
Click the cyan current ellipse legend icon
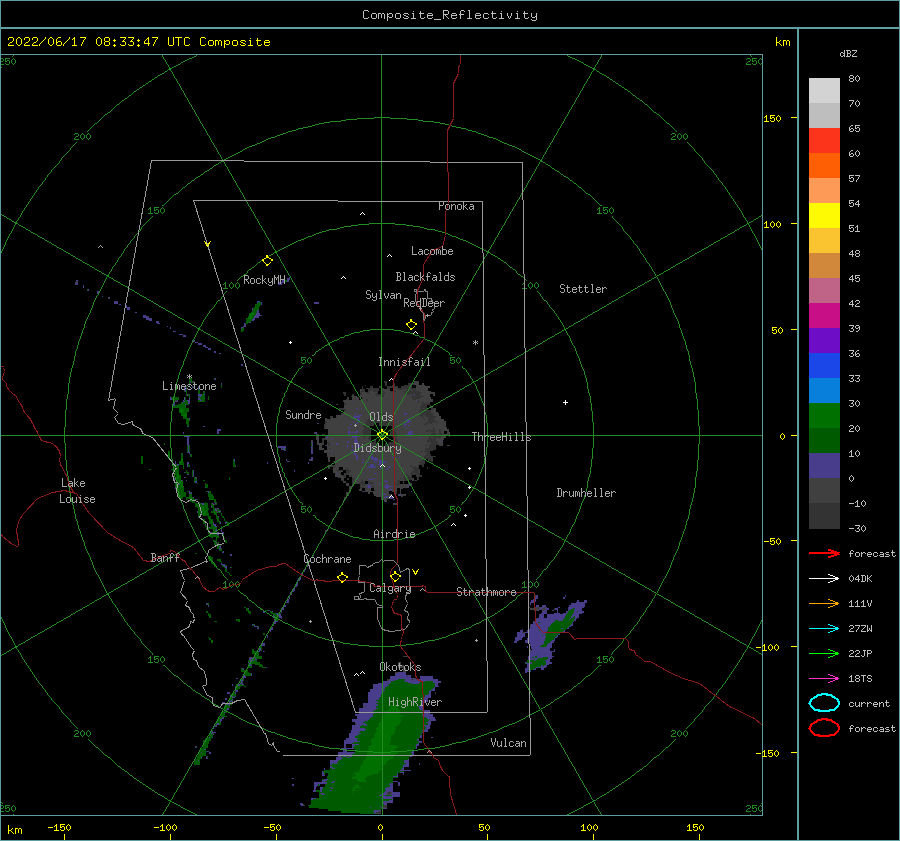pyautogui.click(x=824, y=703)
